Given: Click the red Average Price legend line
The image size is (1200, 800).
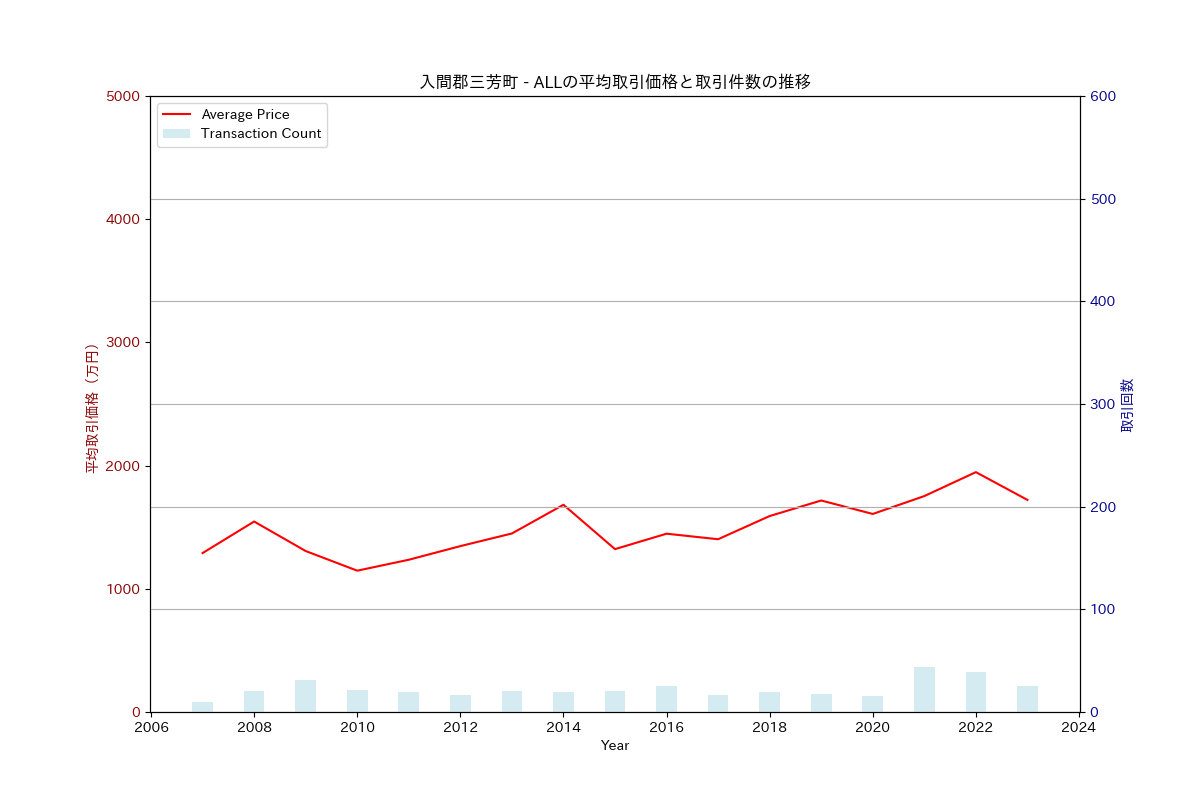Looking at the screenshot, I should [176, 115].
